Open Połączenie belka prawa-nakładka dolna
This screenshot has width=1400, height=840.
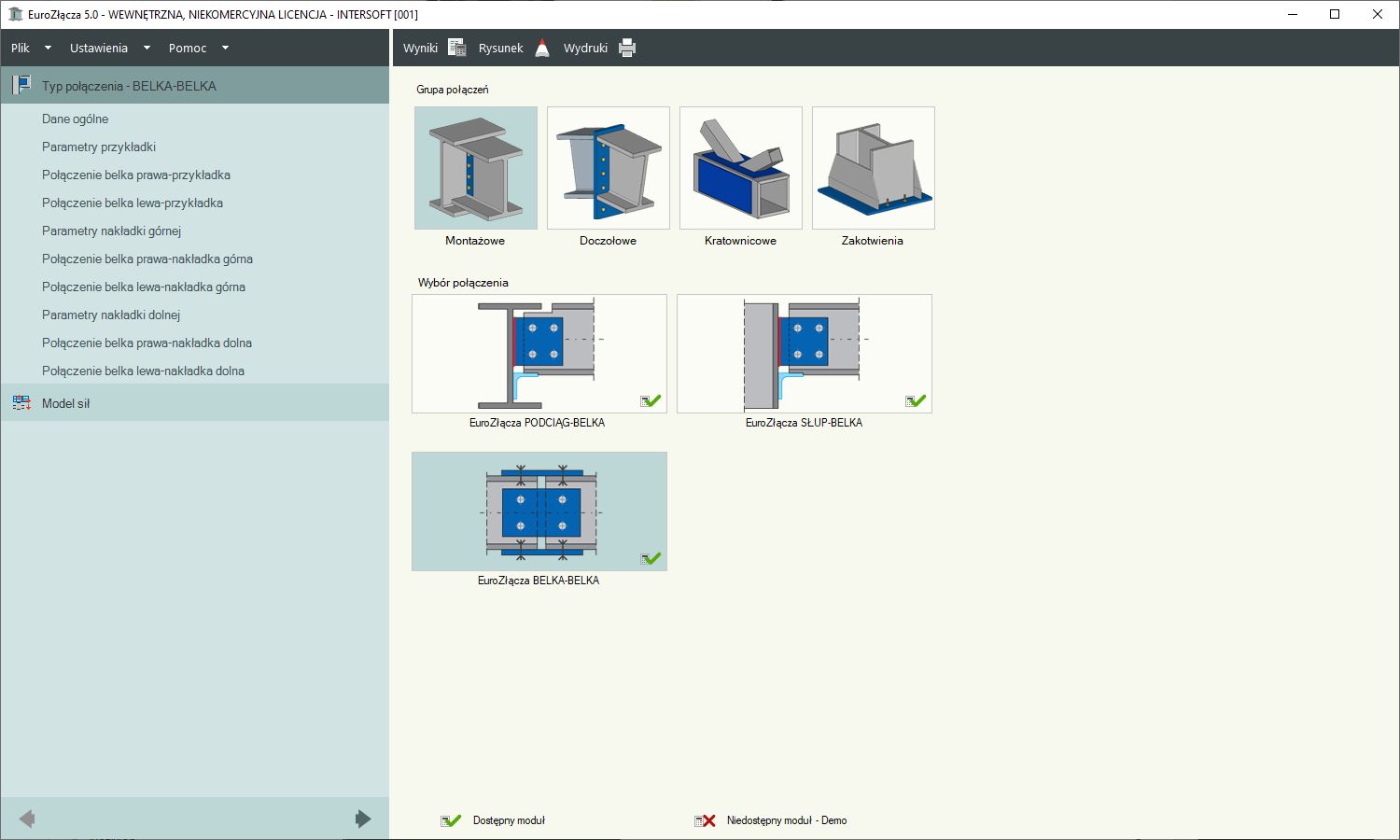click(147, 343)
